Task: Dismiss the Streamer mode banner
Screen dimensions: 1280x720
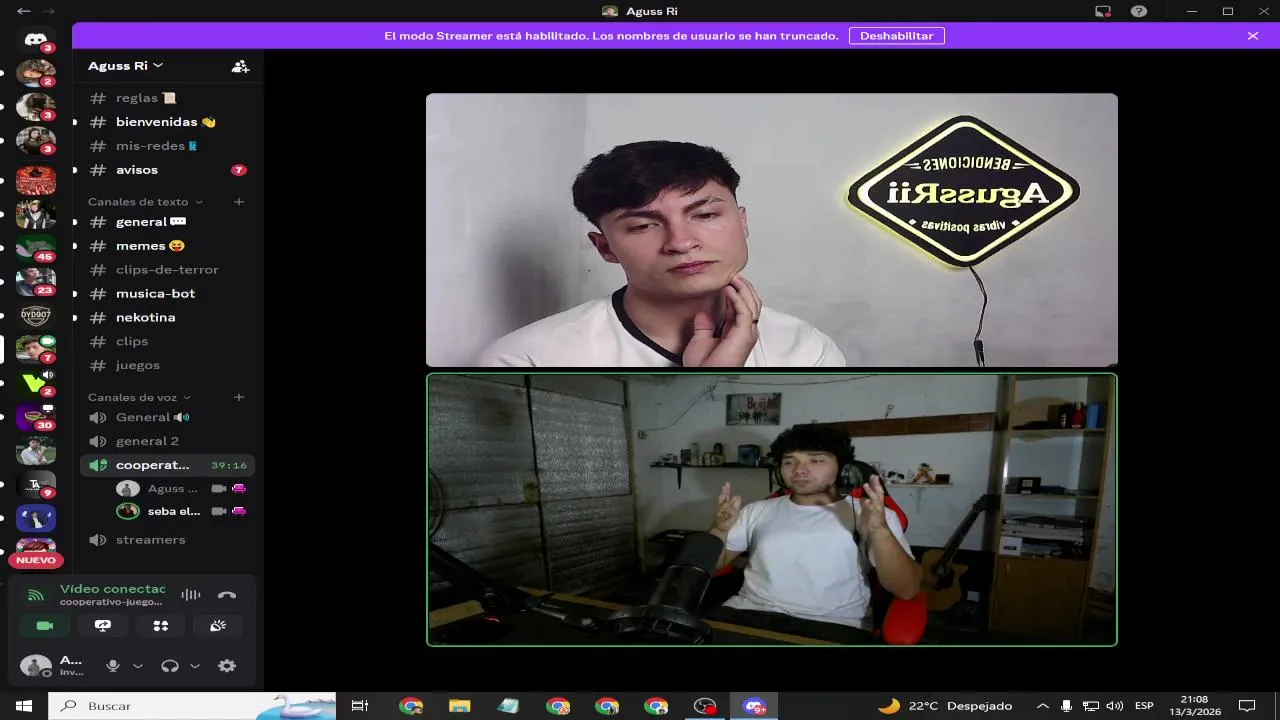Action: (1253, 36)
